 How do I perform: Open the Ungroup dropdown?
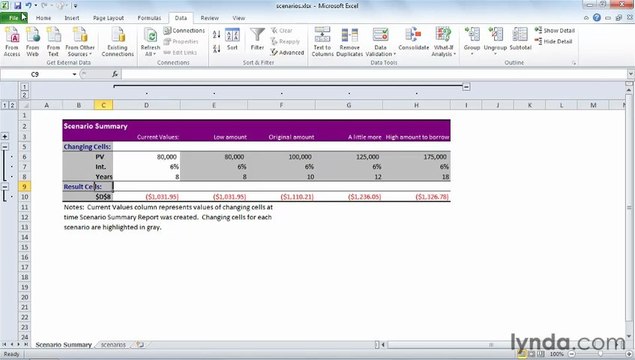495,42
